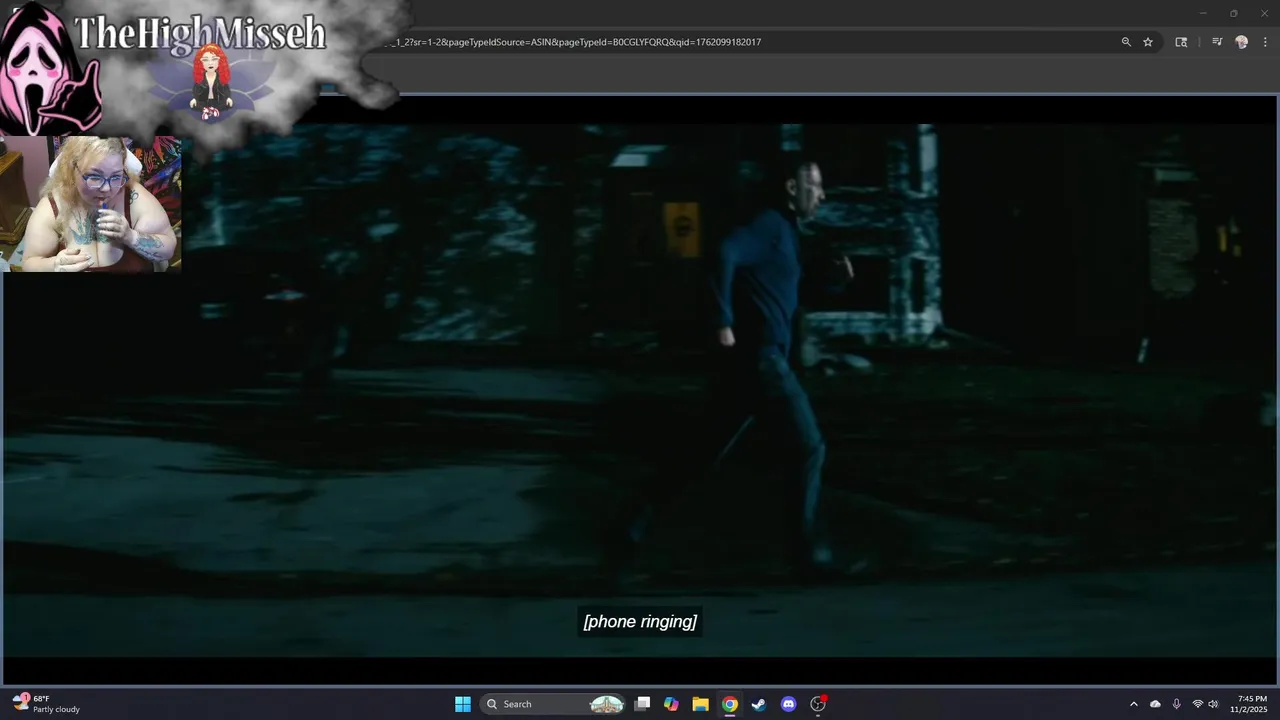Open the weather widget showing 68°F
The width and height of the screenshot is (1280, 720).
coord(46,704)
